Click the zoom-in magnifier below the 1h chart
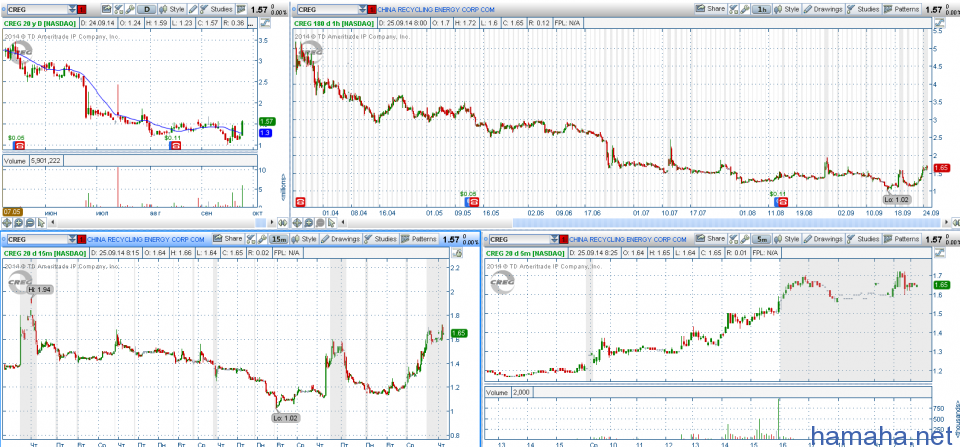The width and height of the screenshot is (960, 447). coord(309,223)
